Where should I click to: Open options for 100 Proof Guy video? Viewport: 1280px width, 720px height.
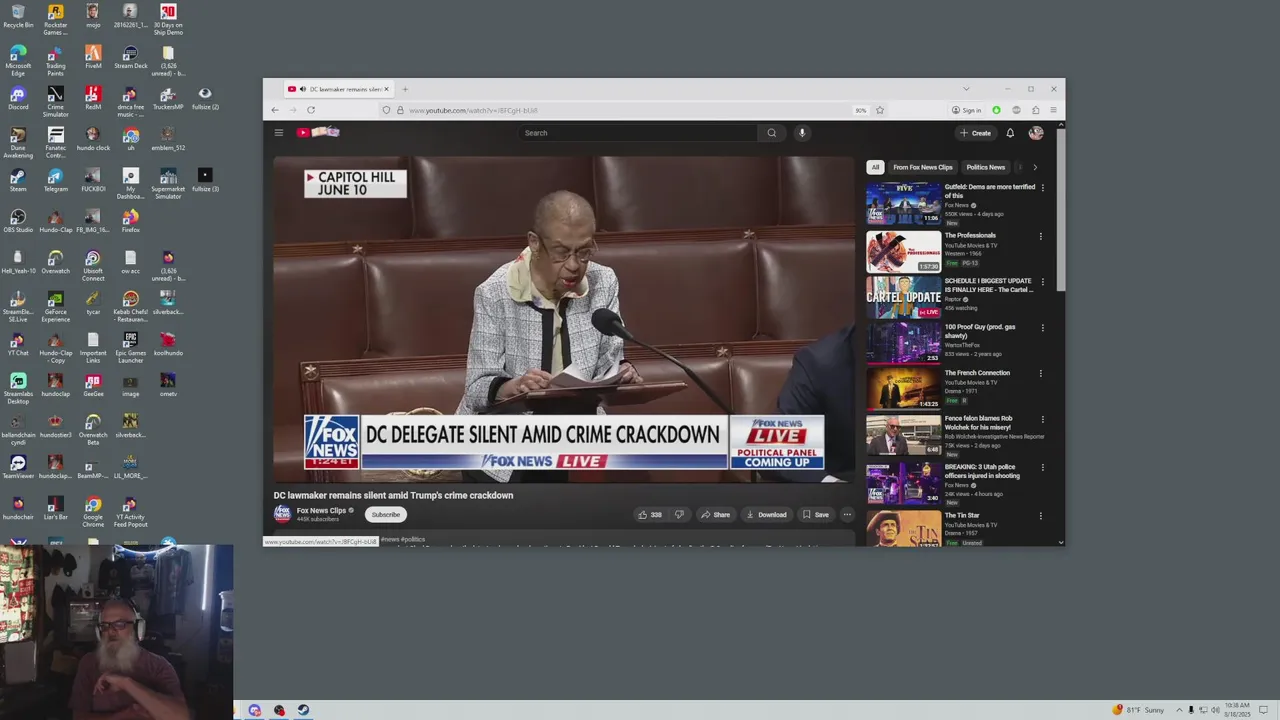coord(1043,328)
